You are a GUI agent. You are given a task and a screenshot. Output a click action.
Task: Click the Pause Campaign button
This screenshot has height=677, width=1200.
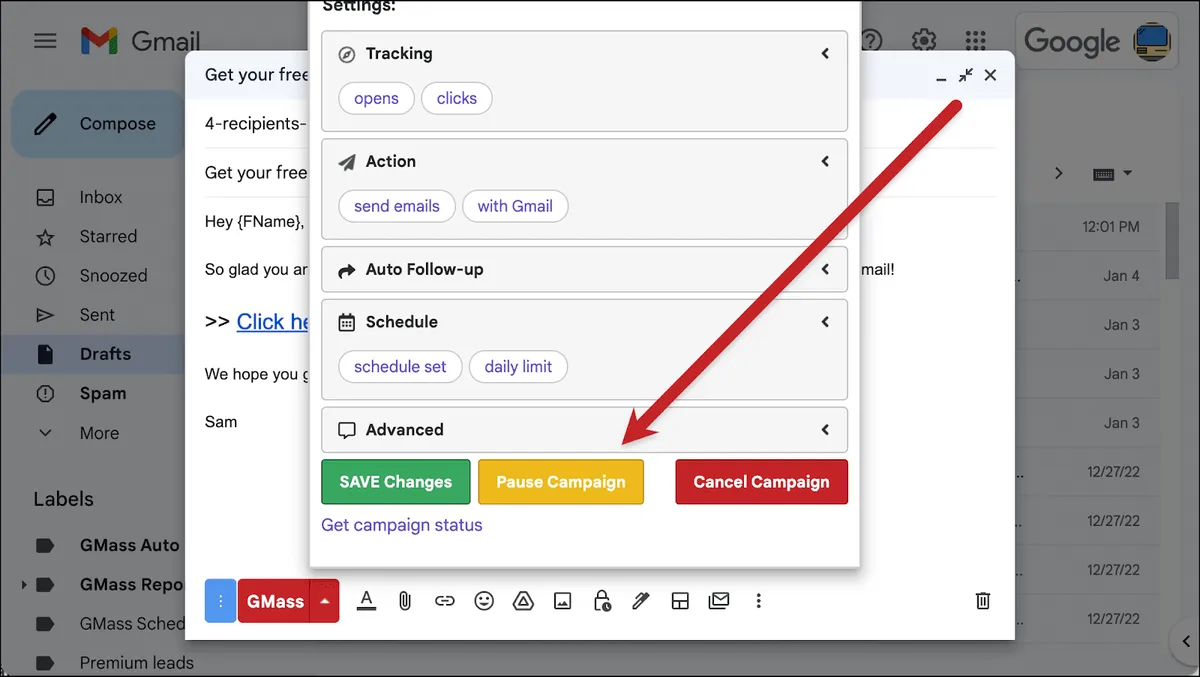561,482
